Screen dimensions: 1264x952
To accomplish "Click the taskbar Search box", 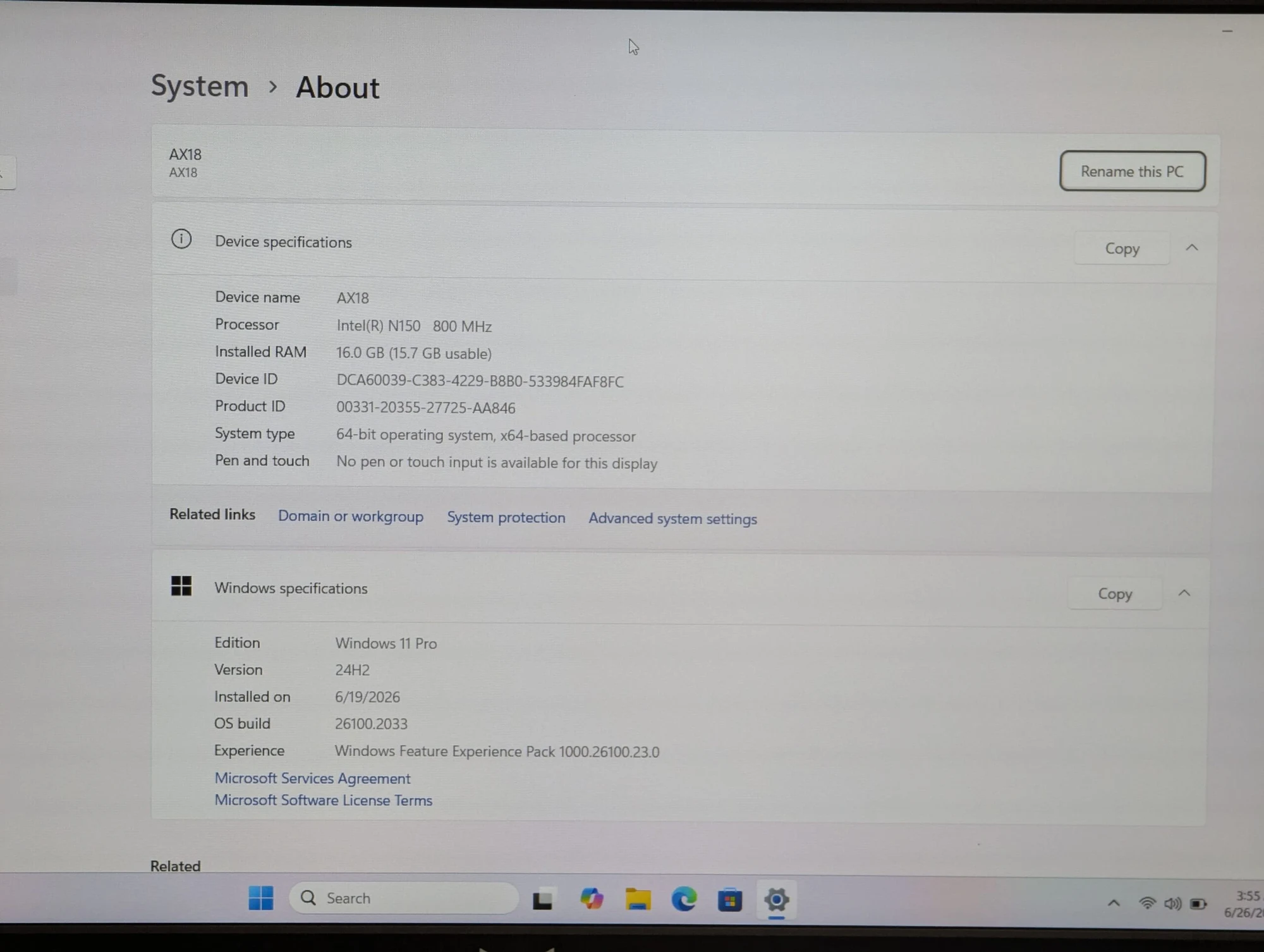I will (403, 898).
